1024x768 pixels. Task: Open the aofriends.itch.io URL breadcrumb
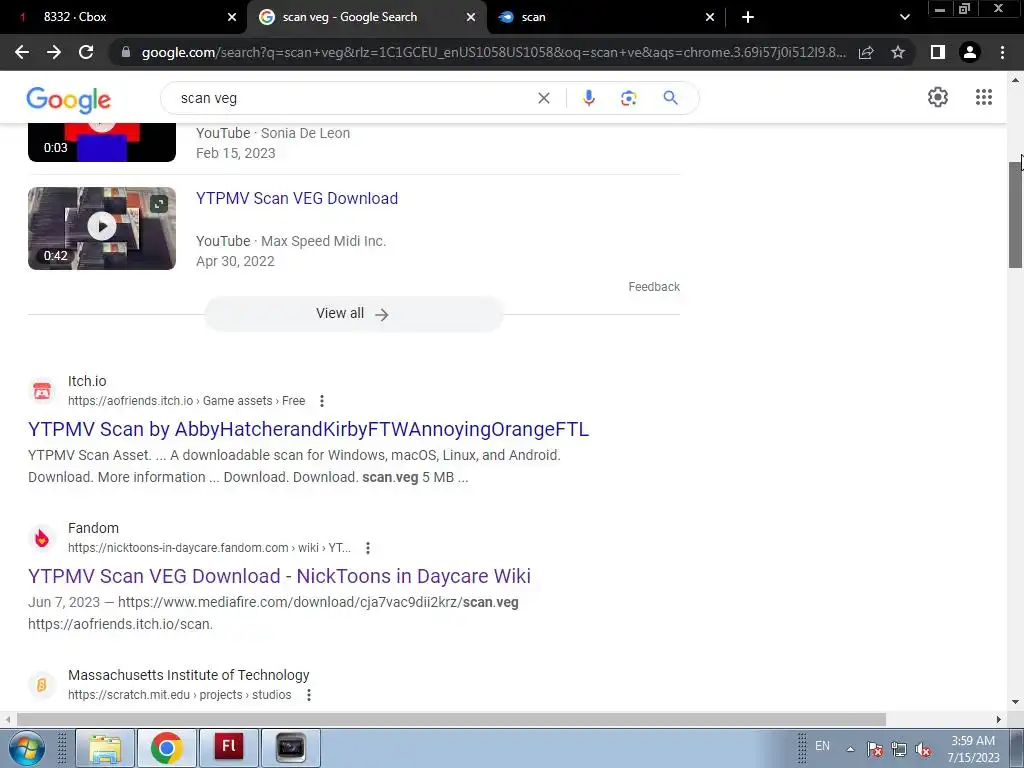(x=186, y=401)
